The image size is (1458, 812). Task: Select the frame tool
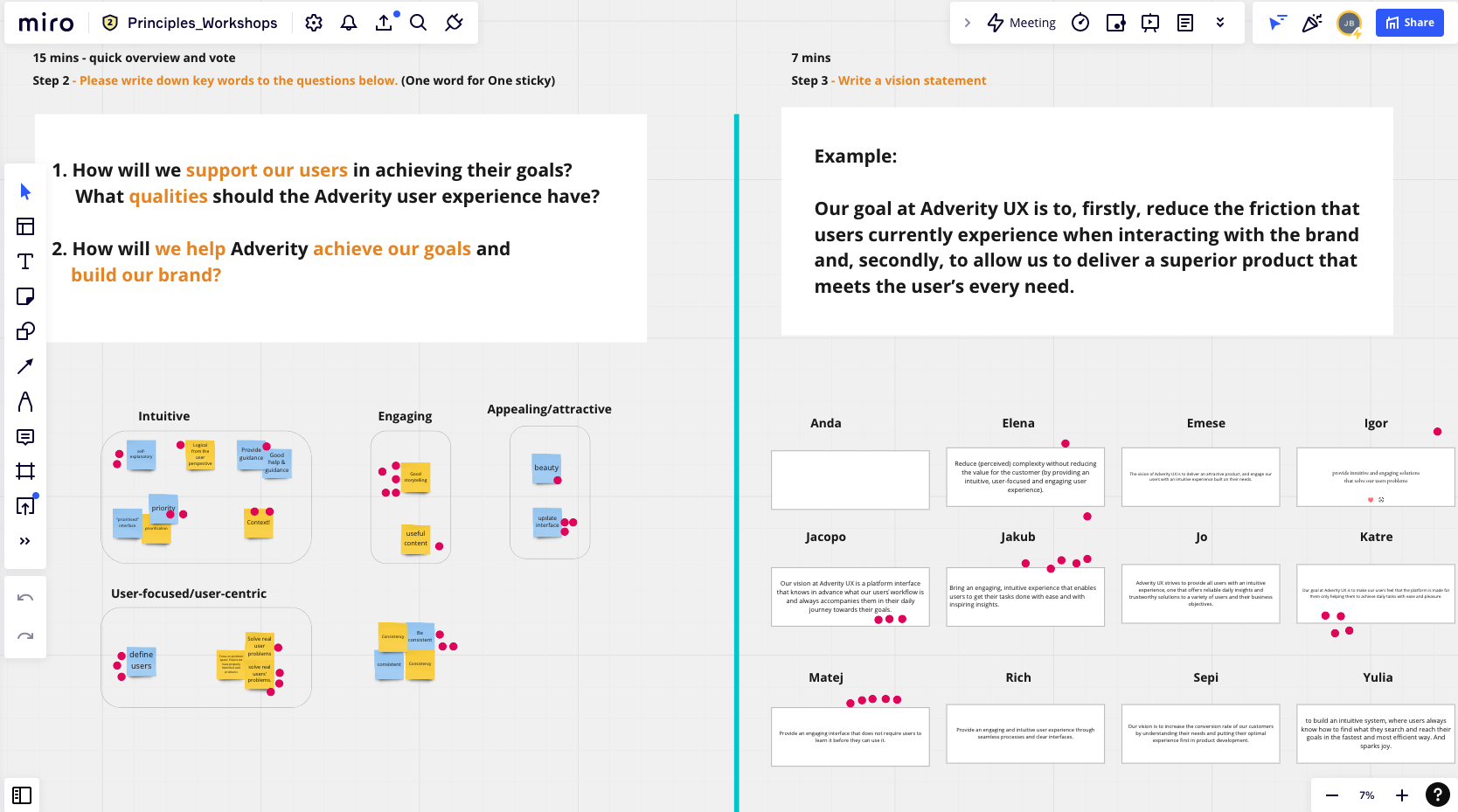[25, 471]
